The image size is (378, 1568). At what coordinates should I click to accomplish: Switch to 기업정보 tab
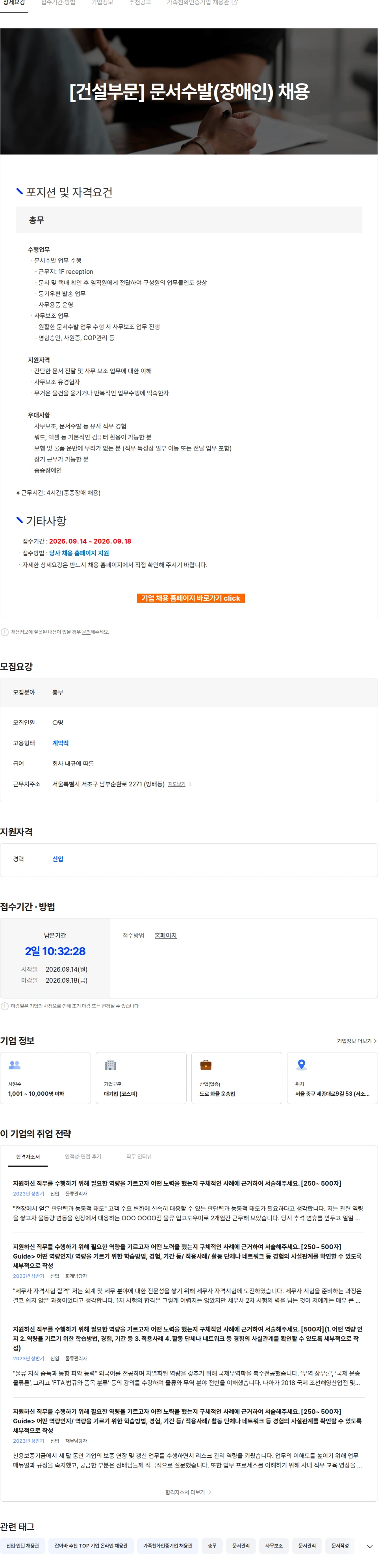point(102,3)
